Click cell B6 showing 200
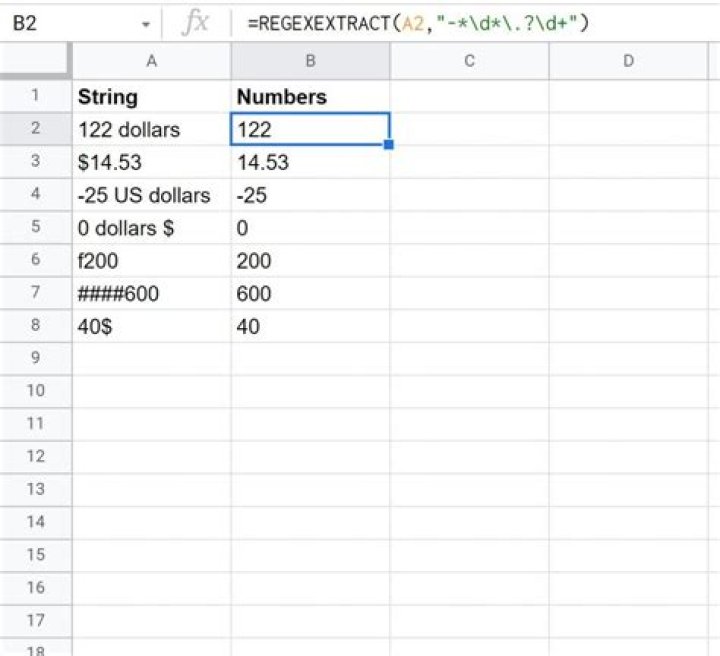The image size is (720, 656). coord(310,260)
